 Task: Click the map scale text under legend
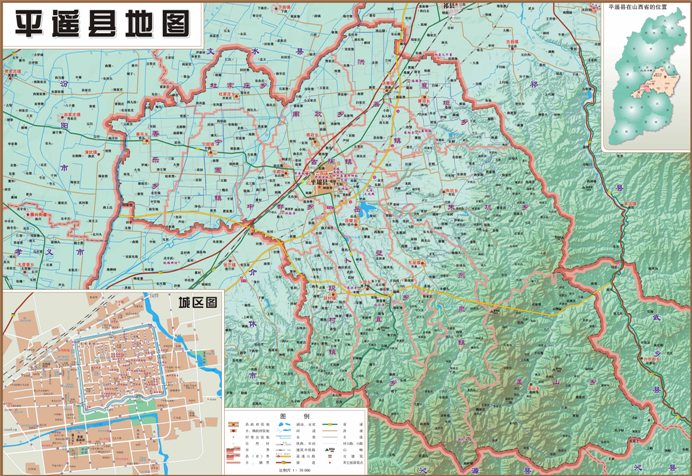(294, 470)
